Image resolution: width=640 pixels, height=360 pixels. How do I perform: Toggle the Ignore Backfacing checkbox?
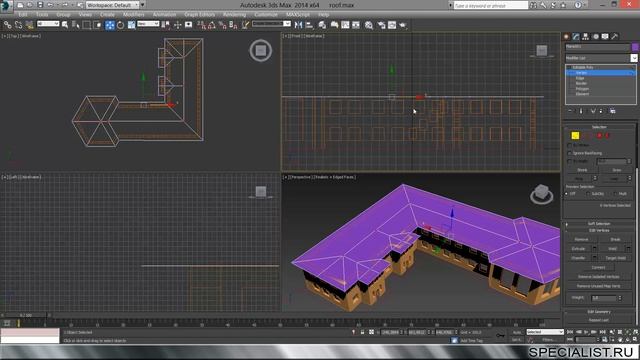point(569,153)
